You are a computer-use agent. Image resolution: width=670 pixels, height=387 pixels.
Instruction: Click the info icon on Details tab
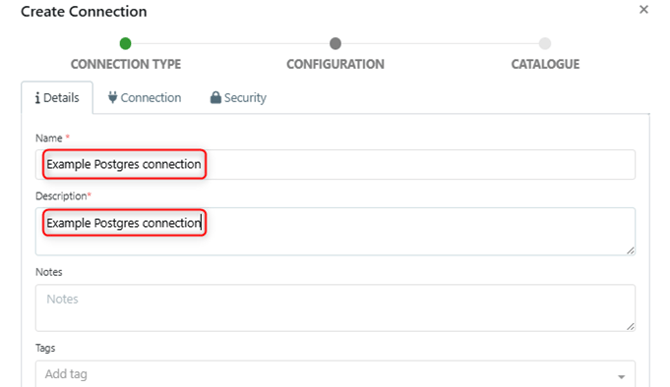[38, 98]
